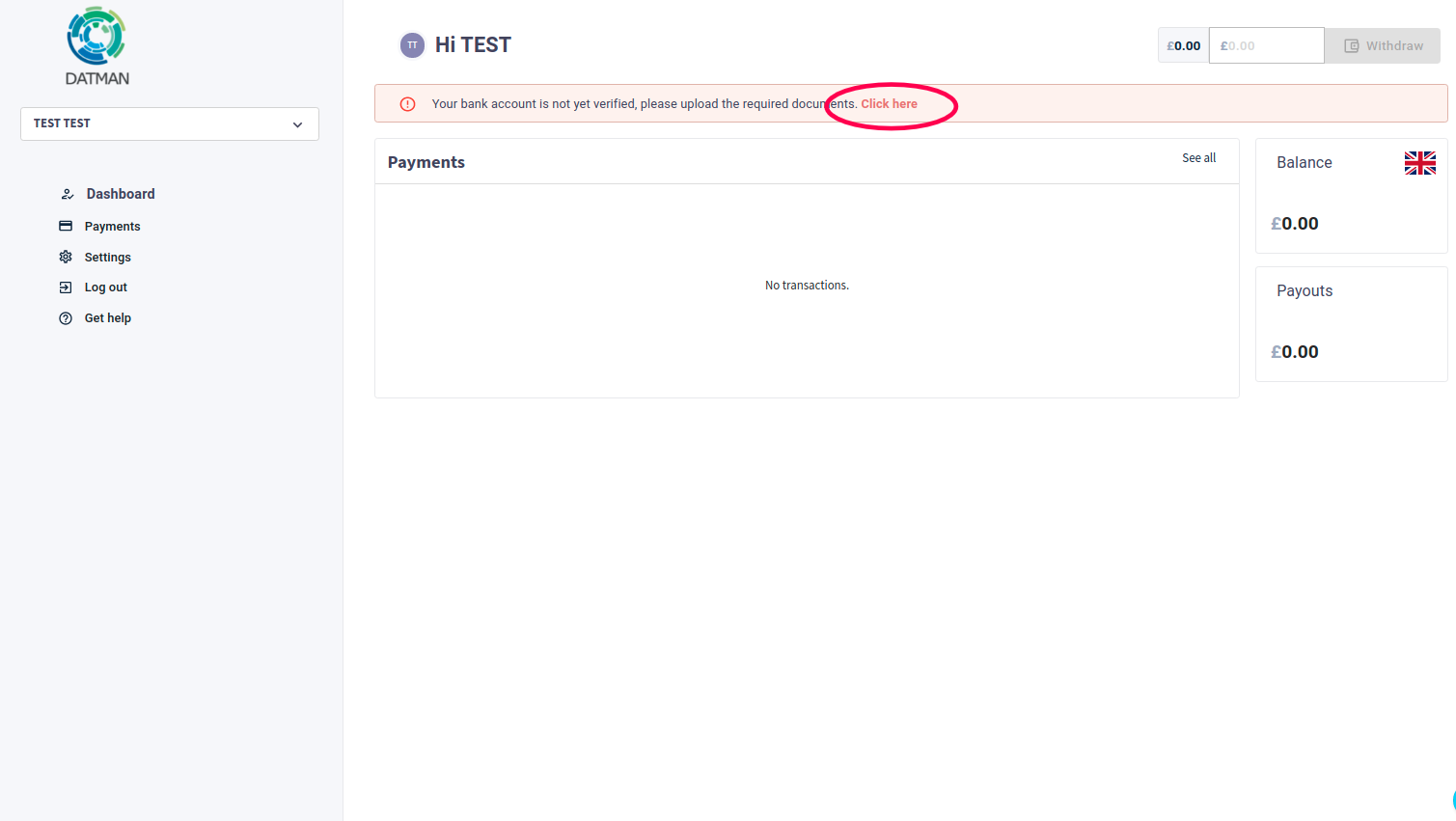The image size is (1456, 821).
Task: Click the TT user avatar icon
Action: (412, 45)
